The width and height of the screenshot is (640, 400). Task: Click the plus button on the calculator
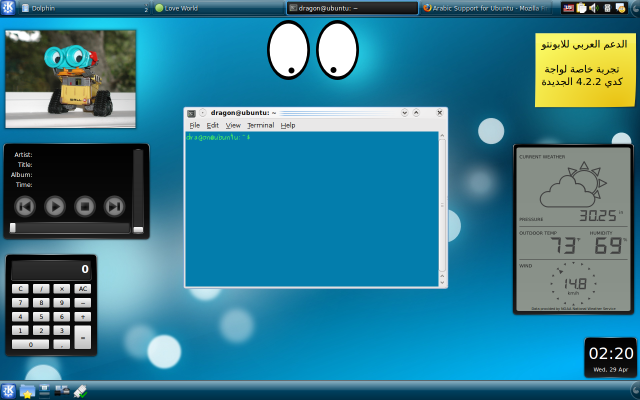[82, 317]
